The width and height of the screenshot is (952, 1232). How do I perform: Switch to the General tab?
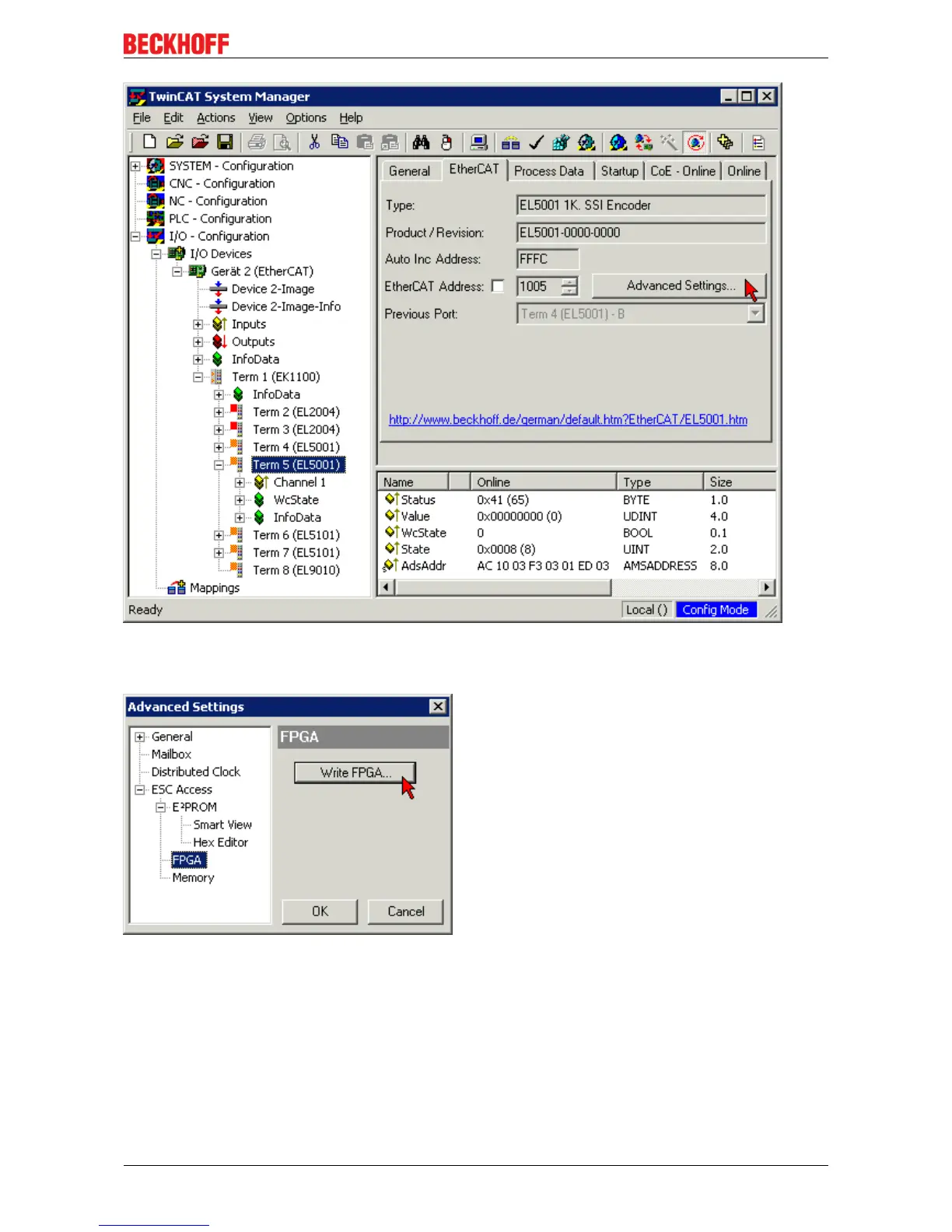coord(409,171)
